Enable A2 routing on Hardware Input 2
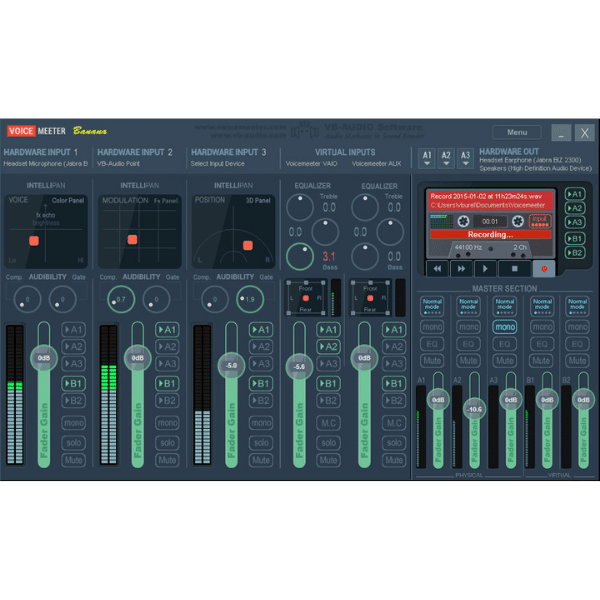The image size is (600, 600). (x=167, y=347)
